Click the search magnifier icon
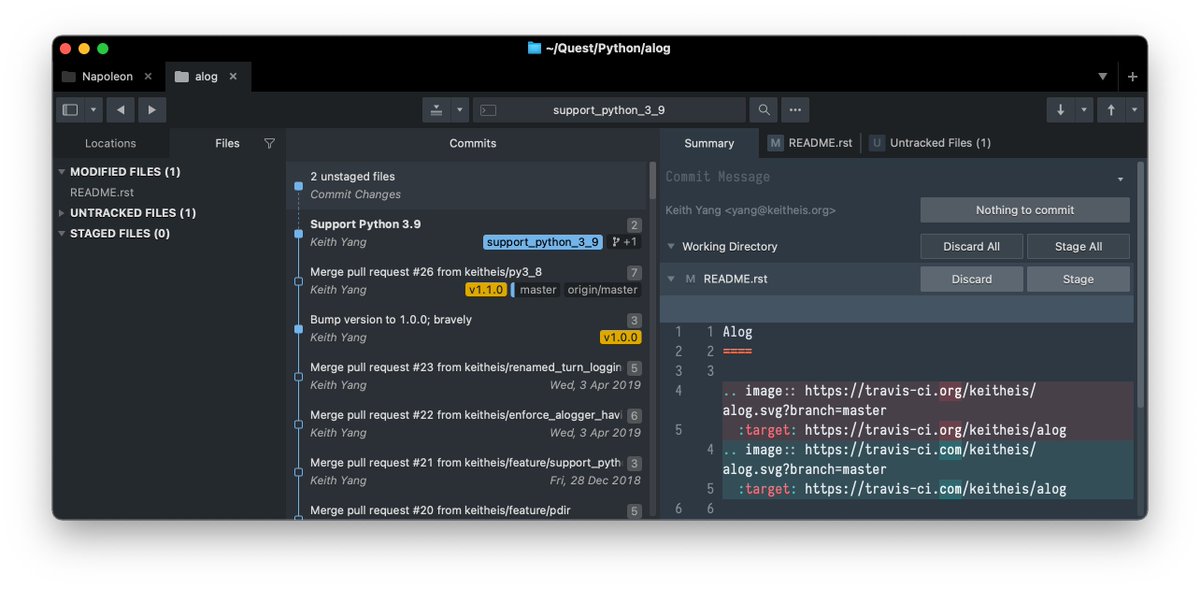The image size is (1200, 589). [764, 110]
